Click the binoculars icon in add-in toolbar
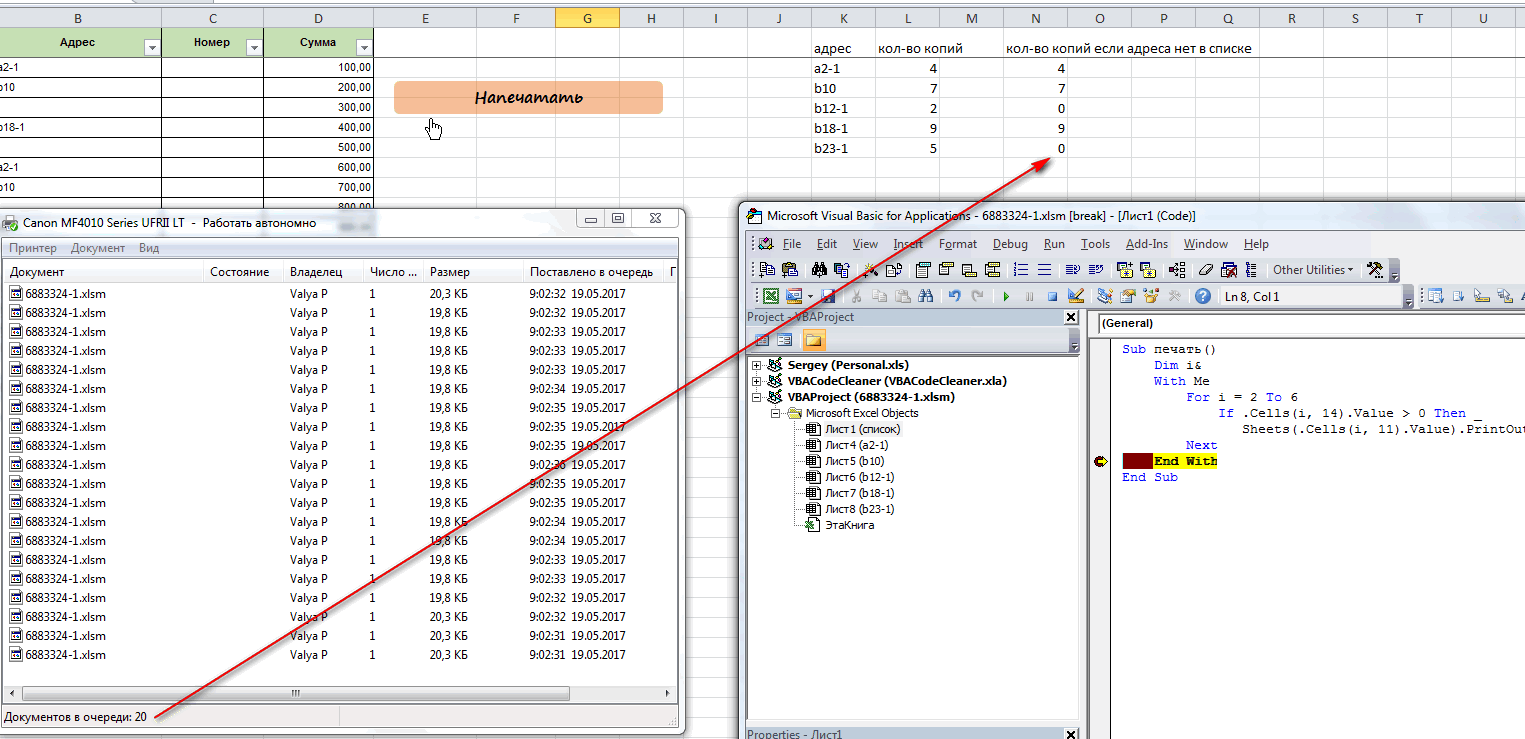1525x739 pixels. pyautogui.click(x=819, y=270)
